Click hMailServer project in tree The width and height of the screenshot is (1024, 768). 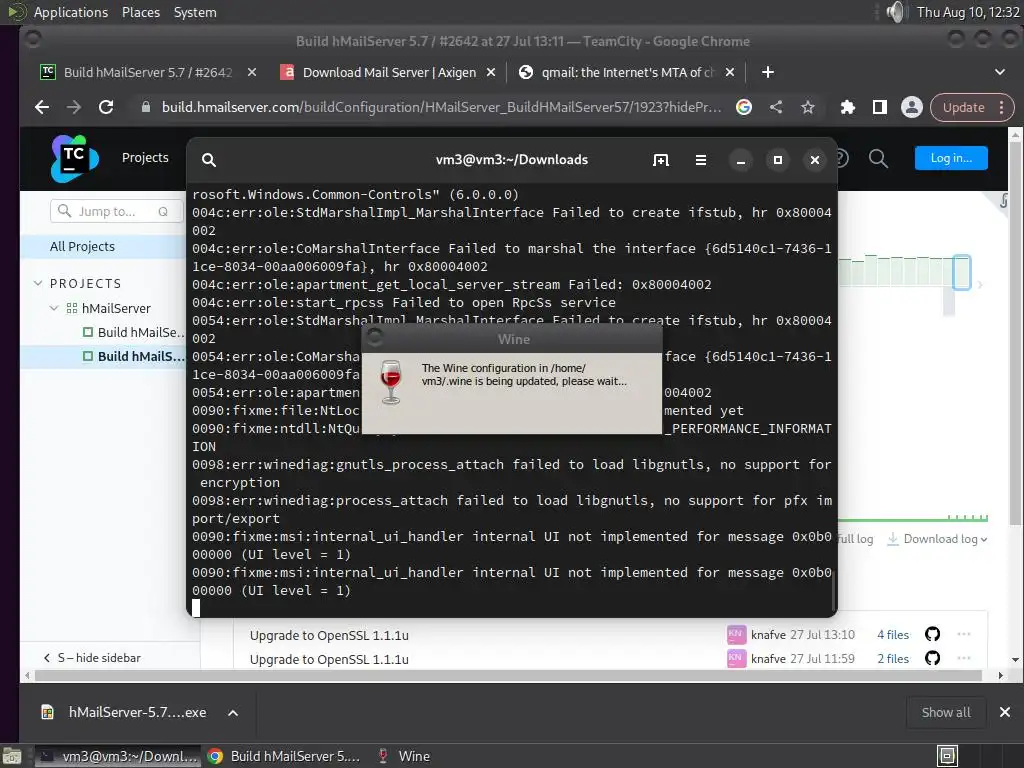click(116, 308)
